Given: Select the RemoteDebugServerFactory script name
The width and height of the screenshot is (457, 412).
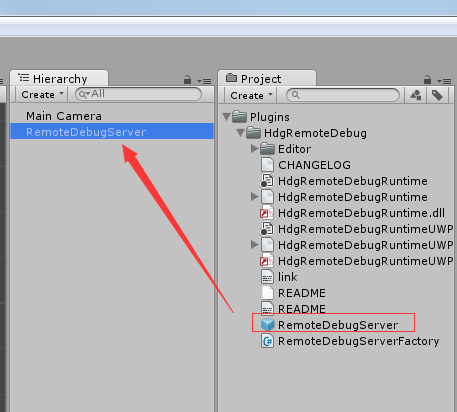Looking at the screenshot, I should [359, 341].
